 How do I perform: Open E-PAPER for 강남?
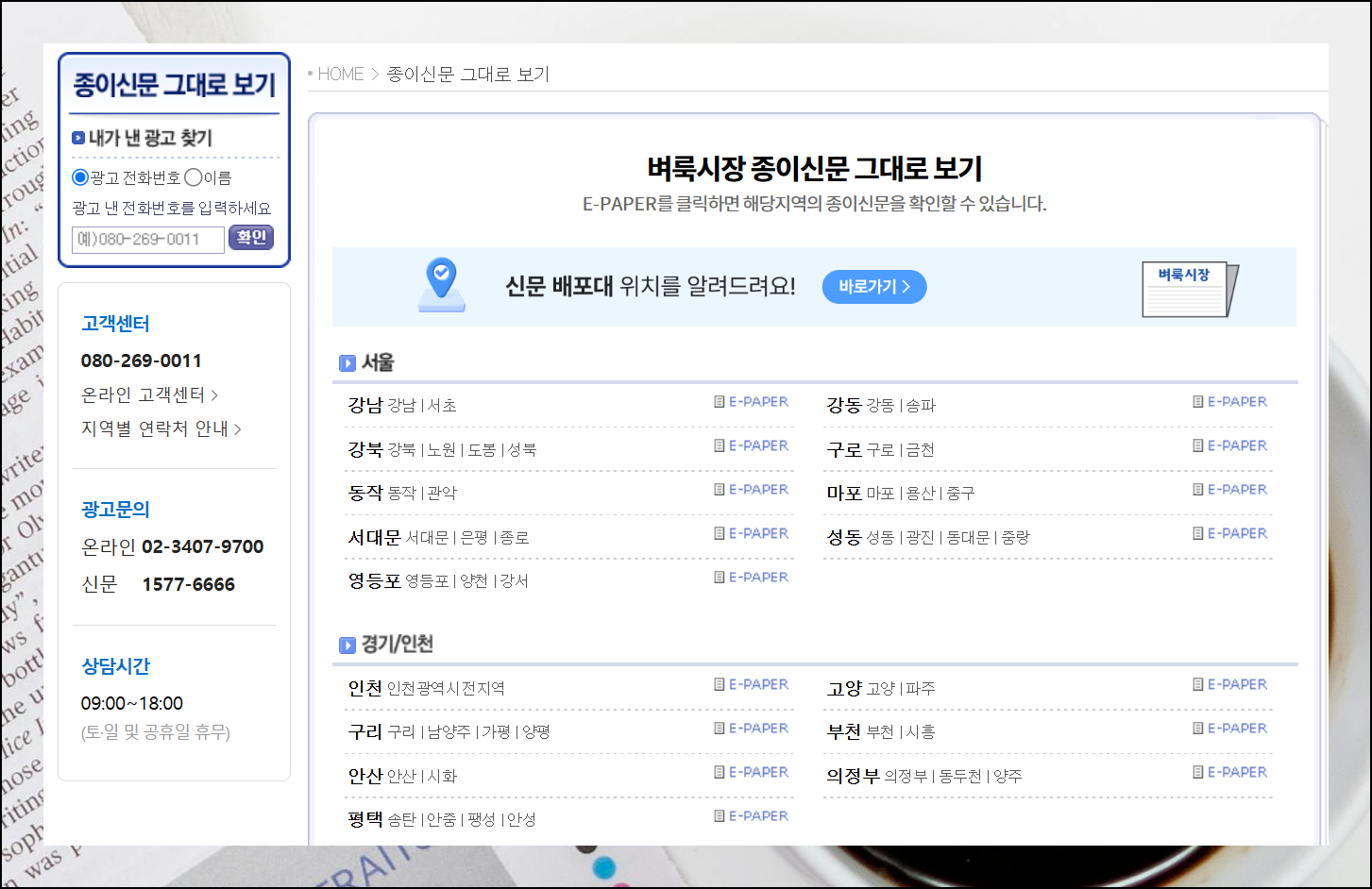752,402
